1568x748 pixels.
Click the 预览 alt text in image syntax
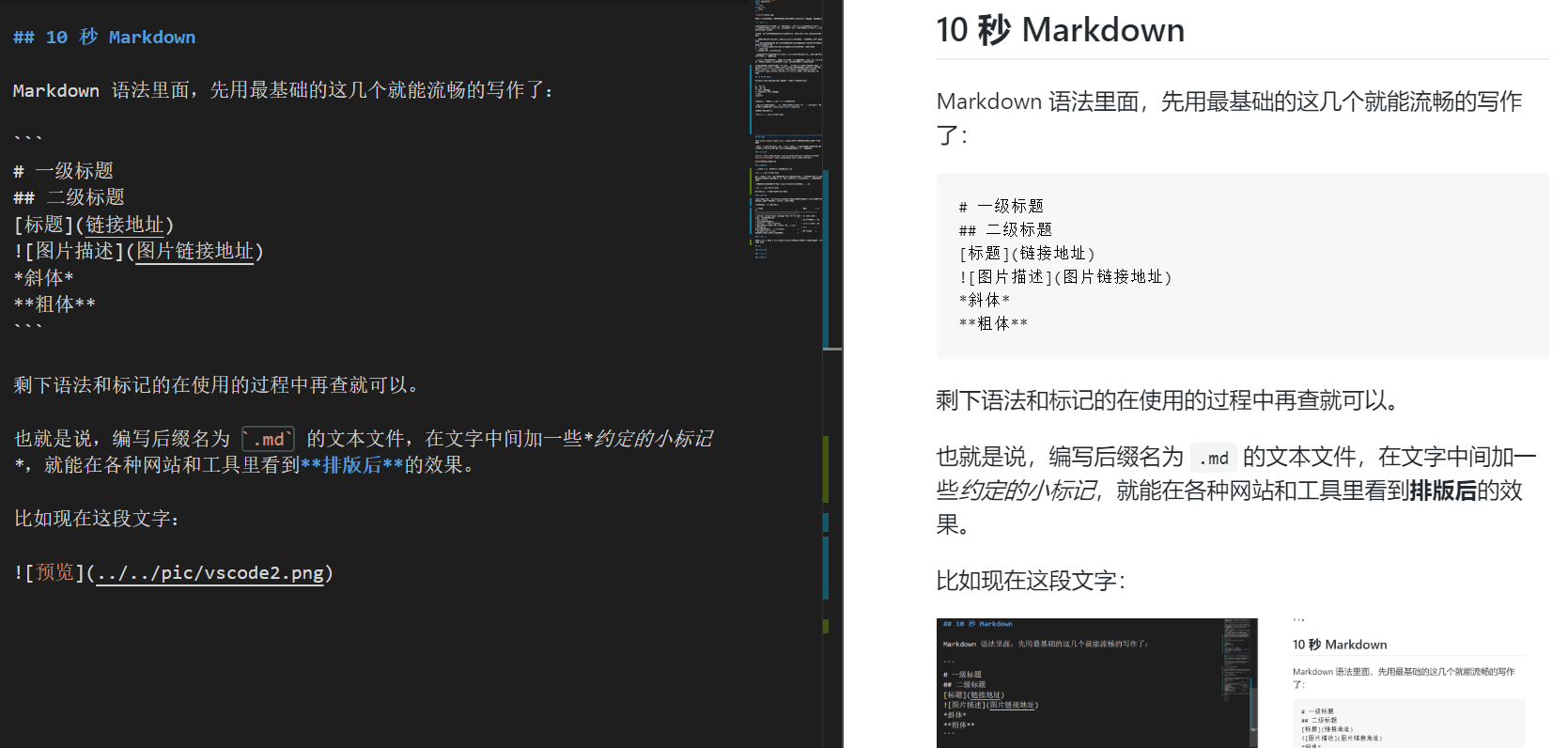pos(54,572)
